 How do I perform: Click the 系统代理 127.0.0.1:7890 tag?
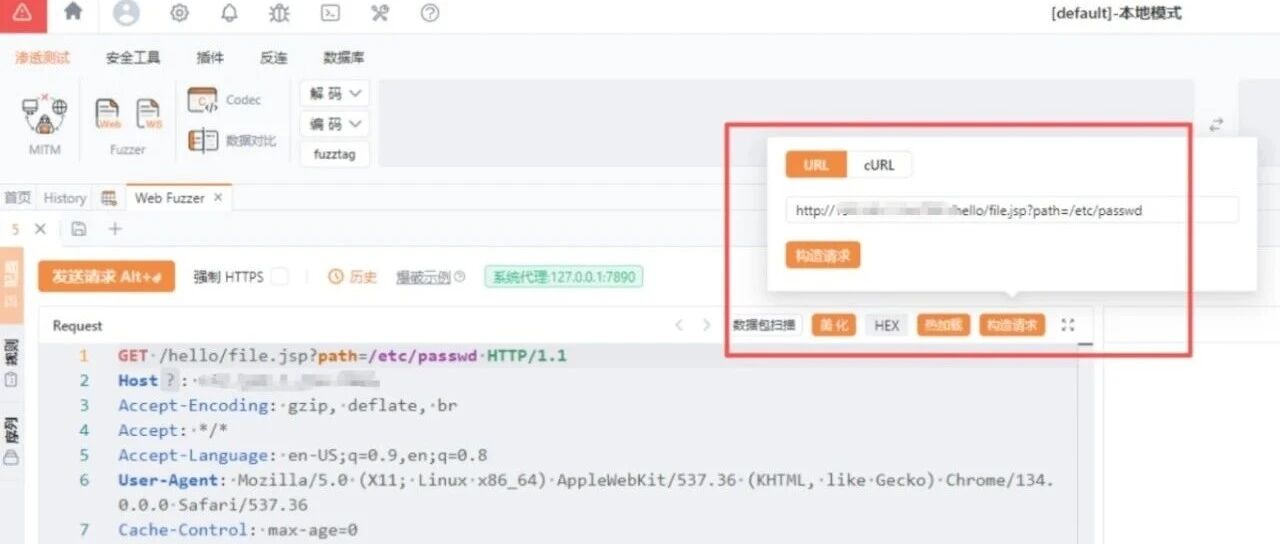click(564, 277)
